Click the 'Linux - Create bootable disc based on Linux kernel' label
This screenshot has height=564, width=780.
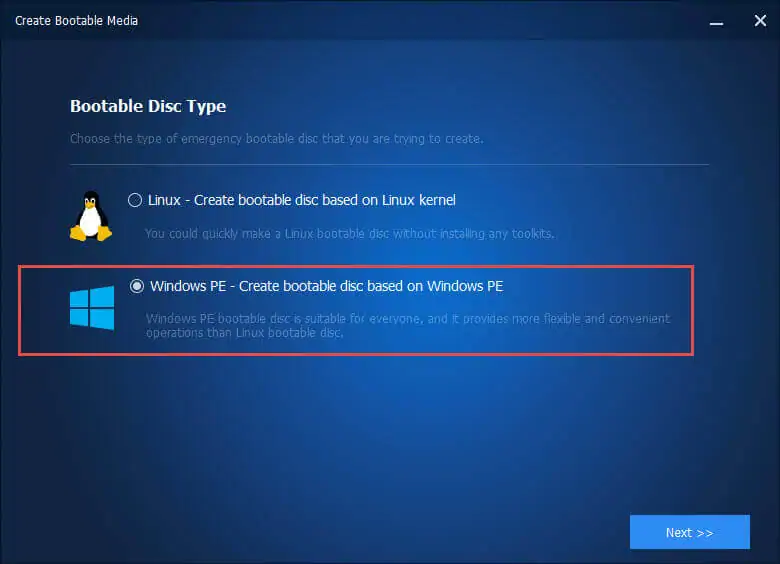(301, 200)
